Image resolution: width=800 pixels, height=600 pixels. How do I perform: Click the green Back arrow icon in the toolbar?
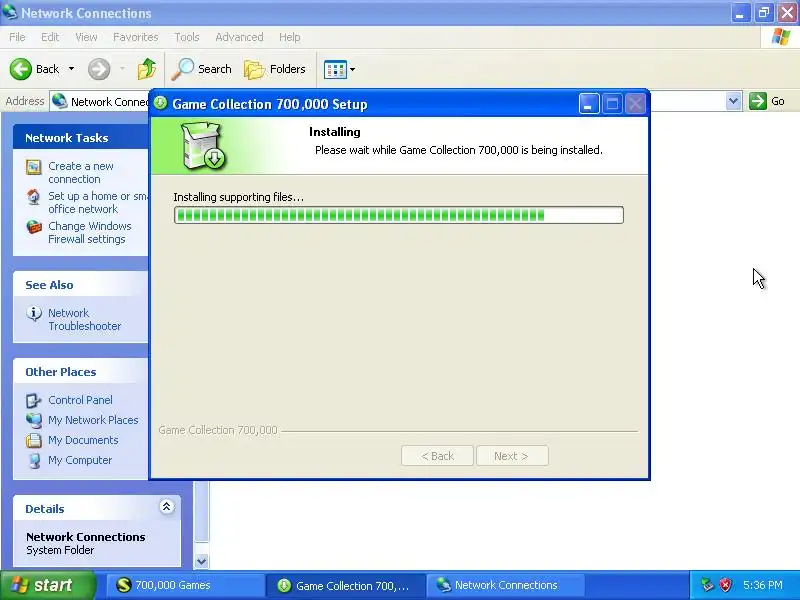21,69
